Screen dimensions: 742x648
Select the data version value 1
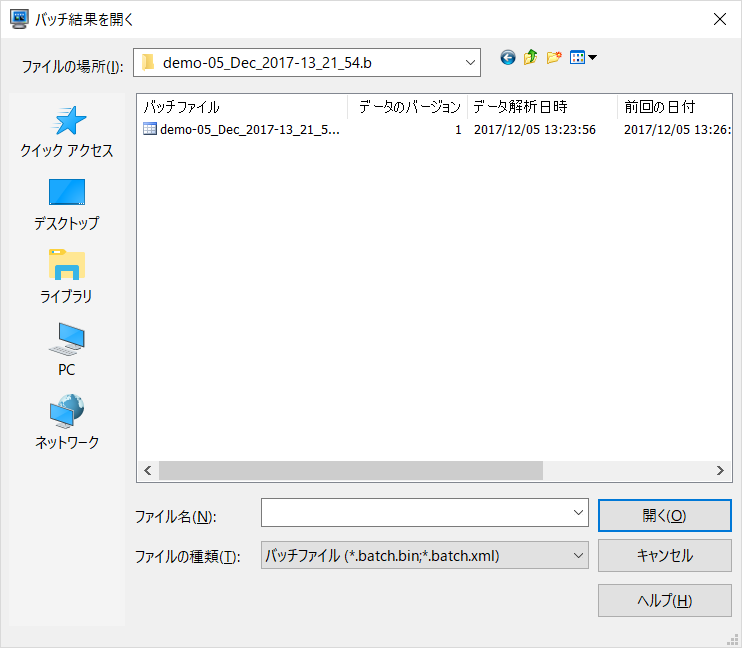point(458,130)
